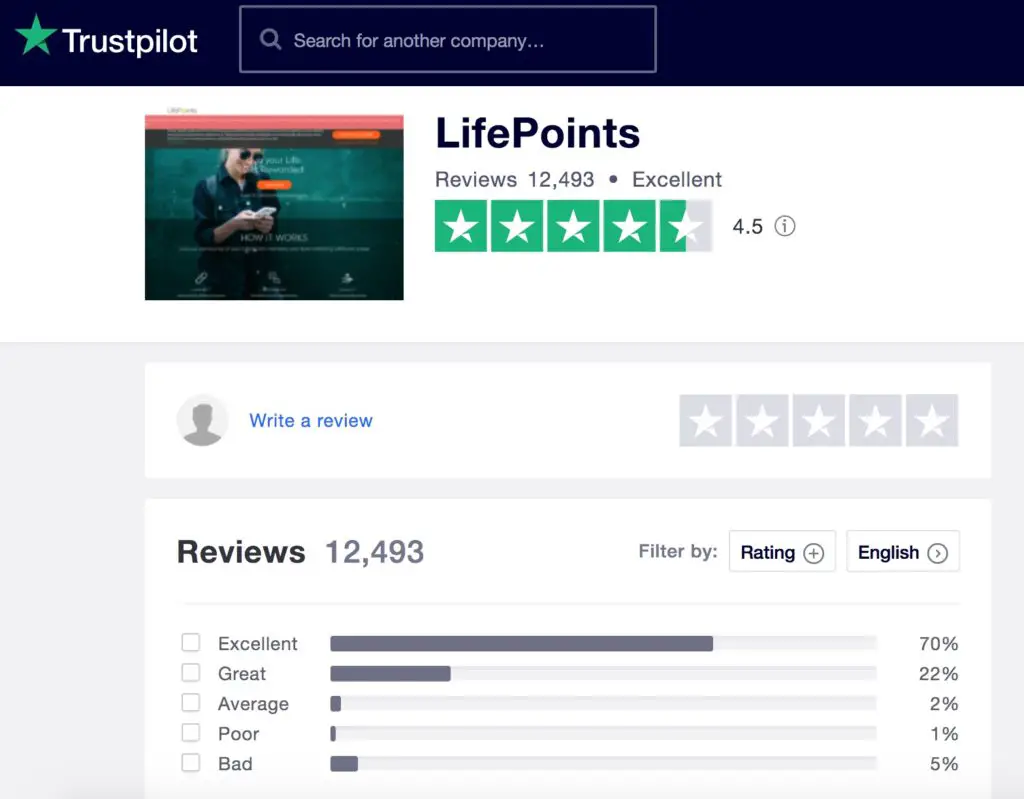Click the 70% percentage value
This screenshot has width=1024, height=799.
pos(938,644)
